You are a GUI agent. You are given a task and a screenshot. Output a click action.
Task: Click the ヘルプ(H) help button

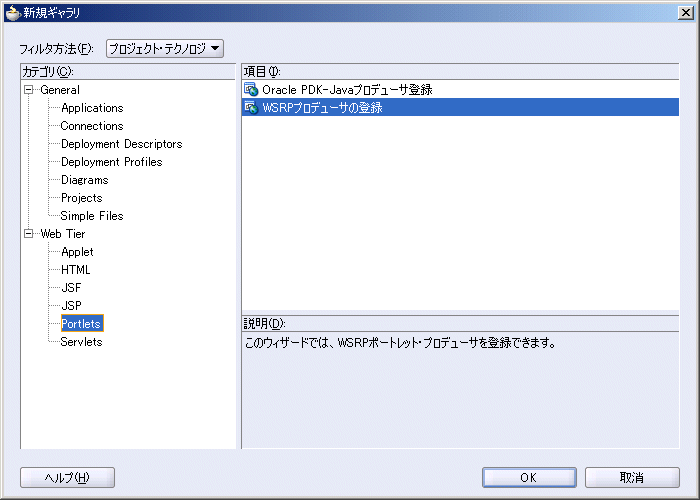67,478
